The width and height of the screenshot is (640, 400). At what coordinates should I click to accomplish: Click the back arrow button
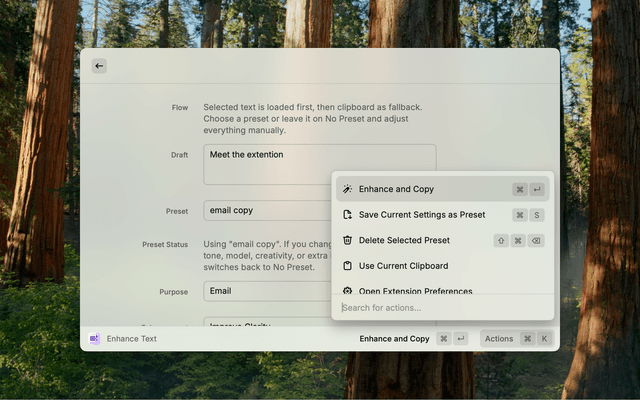pos(99,66)
